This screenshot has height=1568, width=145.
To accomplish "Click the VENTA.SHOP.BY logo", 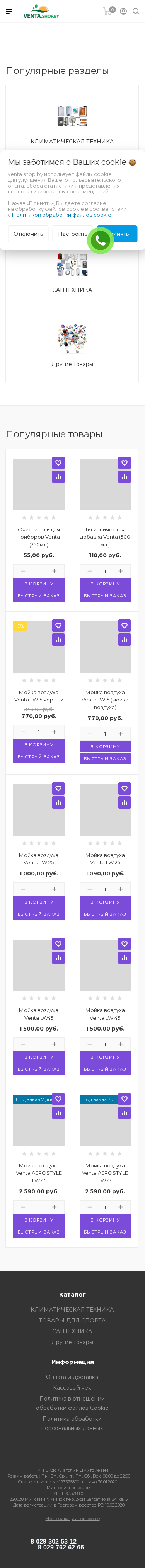I will tap(41, 11).
